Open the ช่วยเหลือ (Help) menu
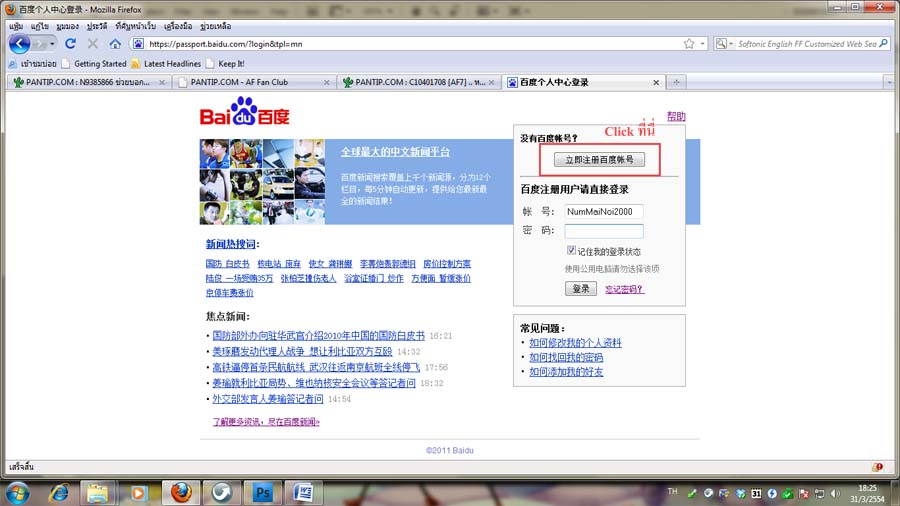Image resolution: width=900 pixels, height=506 pixels. pyautogui.click(x=216, y=26)
